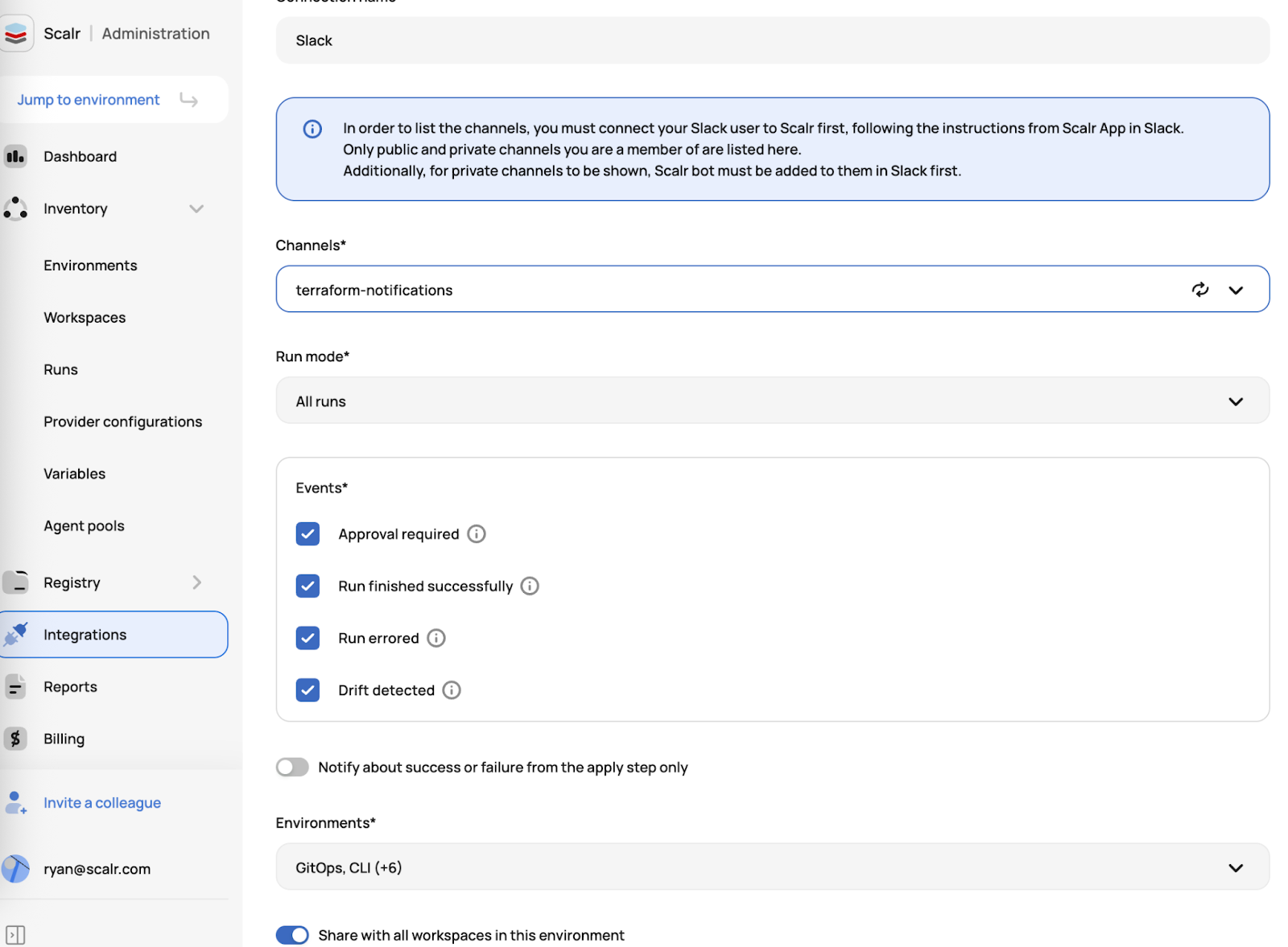Viewport: 1288px width, 947px height.
Task: Enable notify from apply step only toggle
Action: click(292, 767)
